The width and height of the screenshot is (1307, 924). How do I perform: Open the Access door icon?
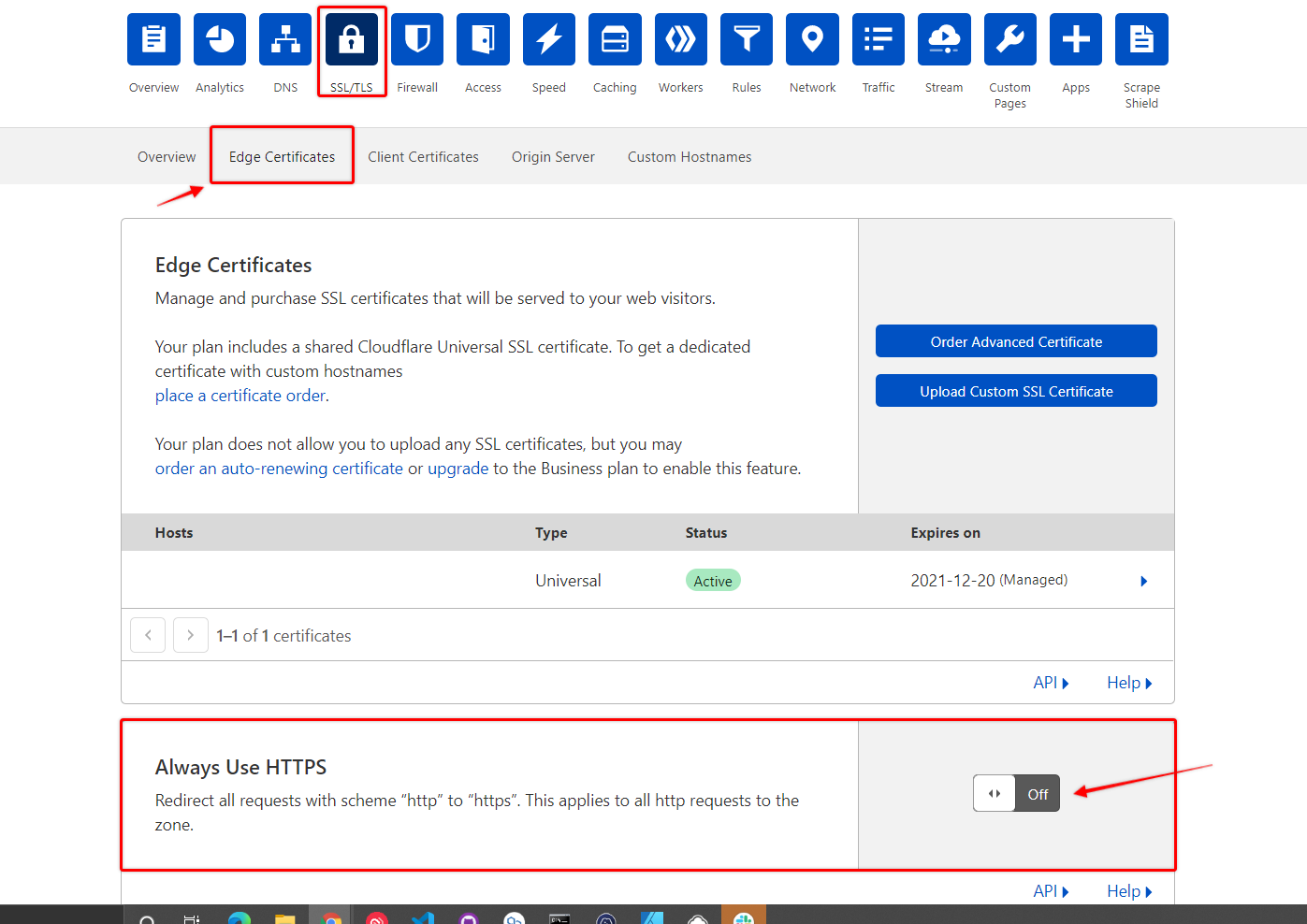point(483,39)
